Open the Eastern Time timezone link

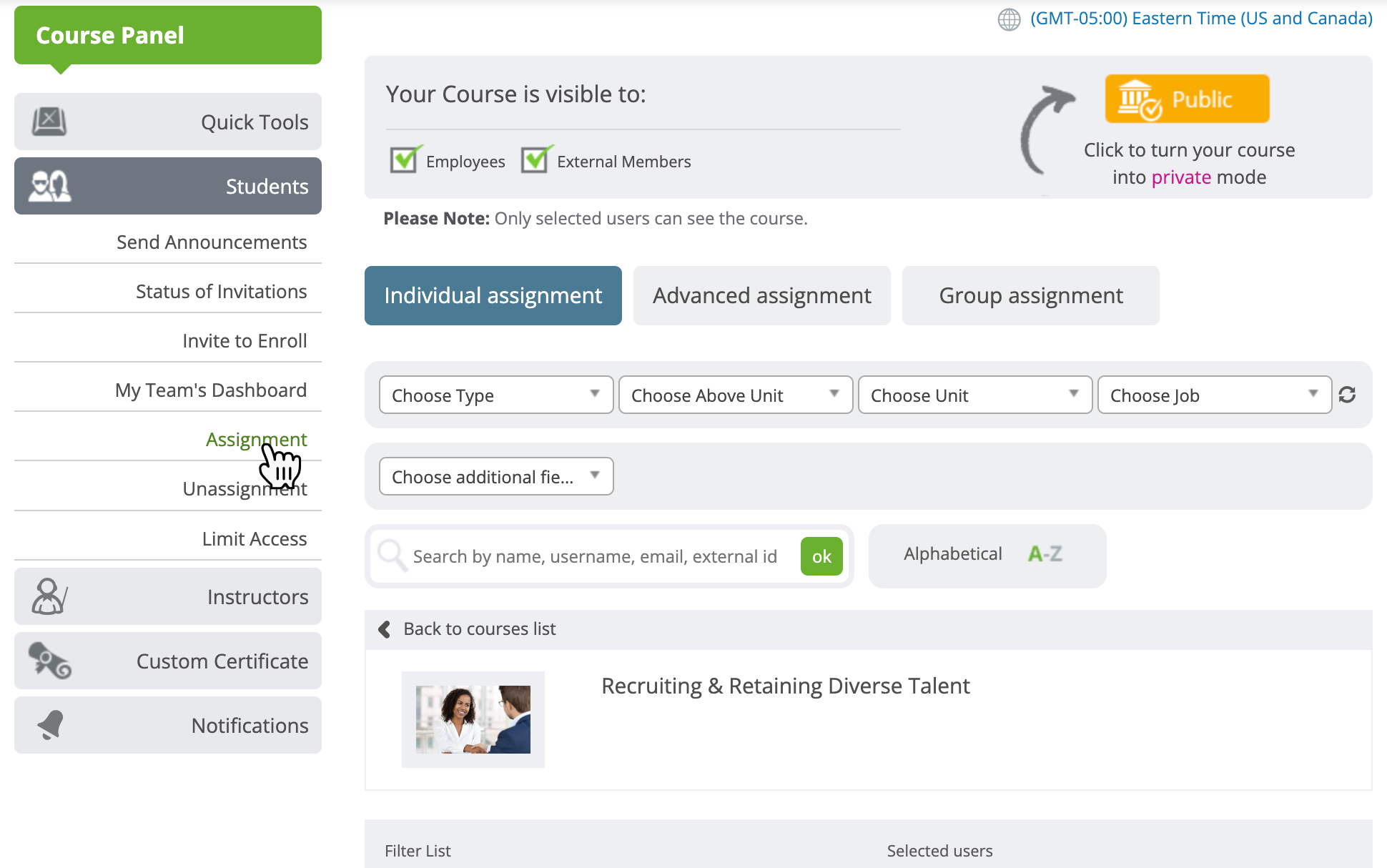[1200, 19]
